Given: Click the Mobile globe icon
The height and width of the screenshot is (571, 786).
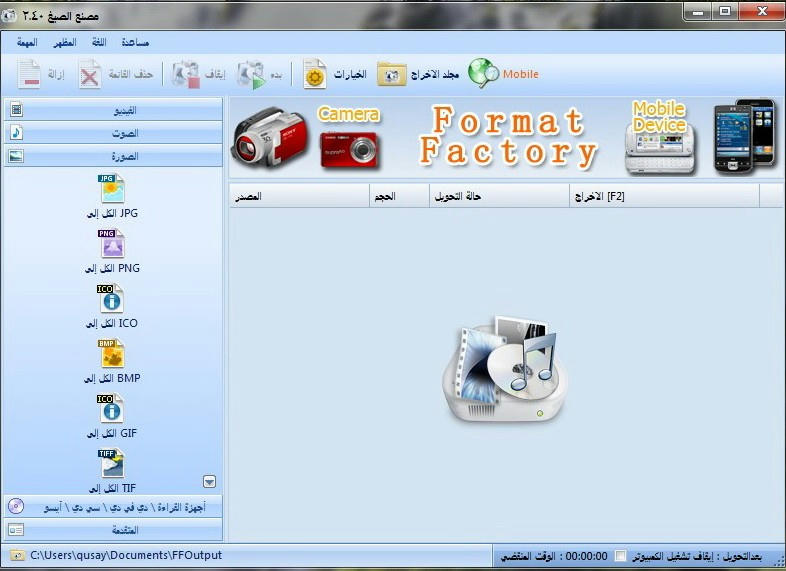Looking at the screenshot, I should [484, 73].
